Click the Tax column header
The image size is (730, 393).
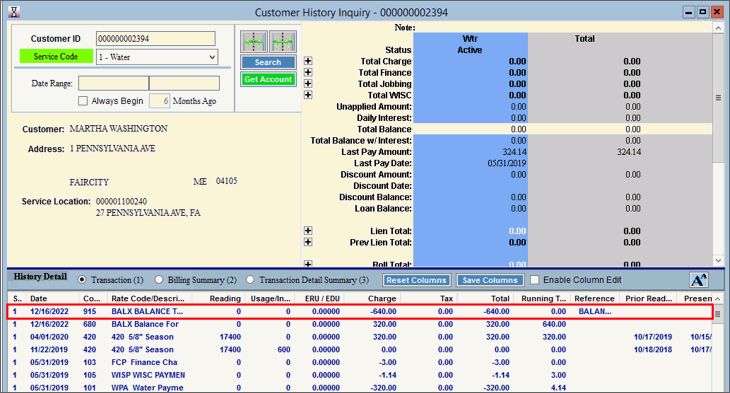(x=428, y=298)
